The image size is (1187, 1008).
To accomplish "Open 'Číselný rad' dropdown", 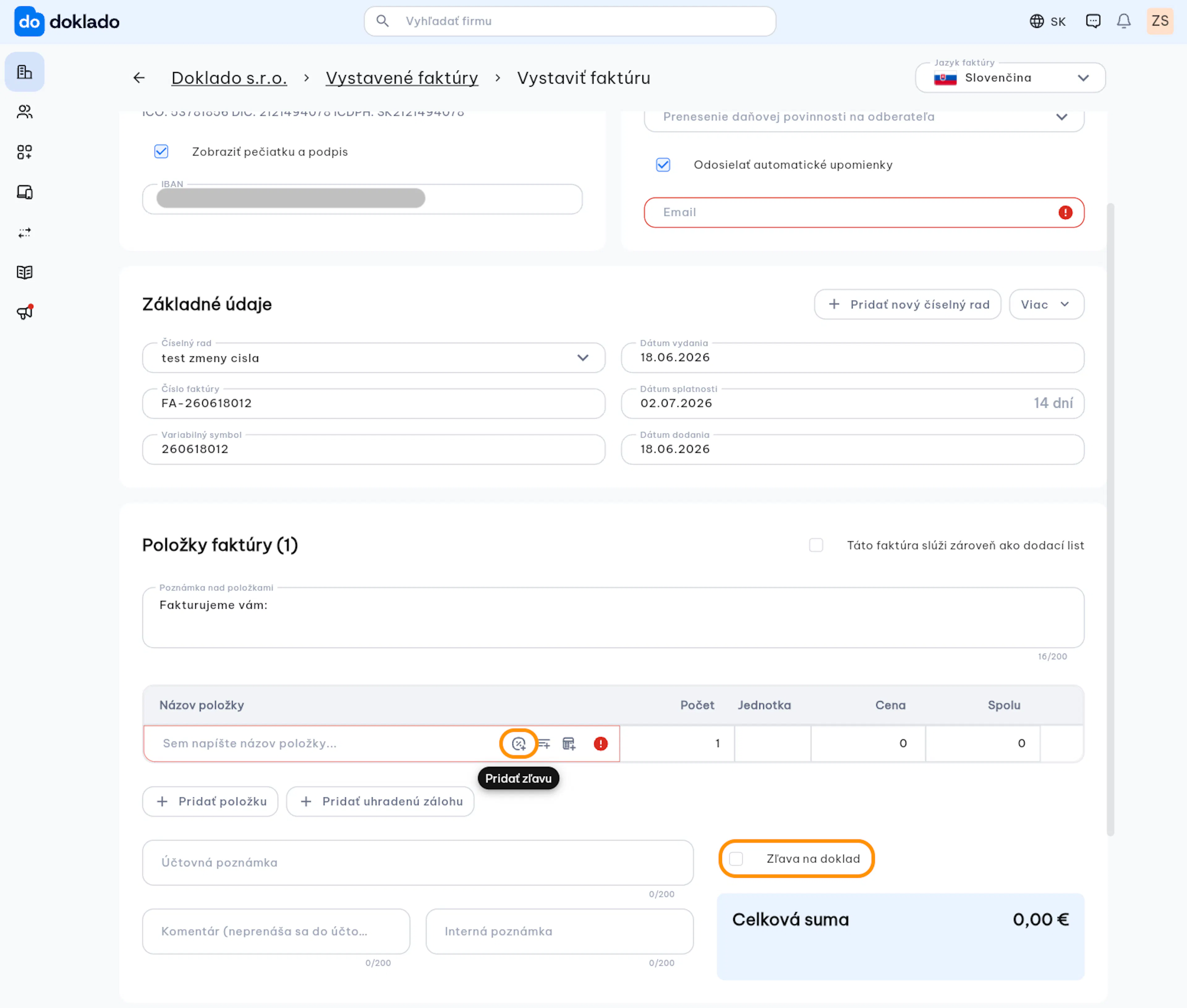I will pyautogui.click(x=374, y=358).
